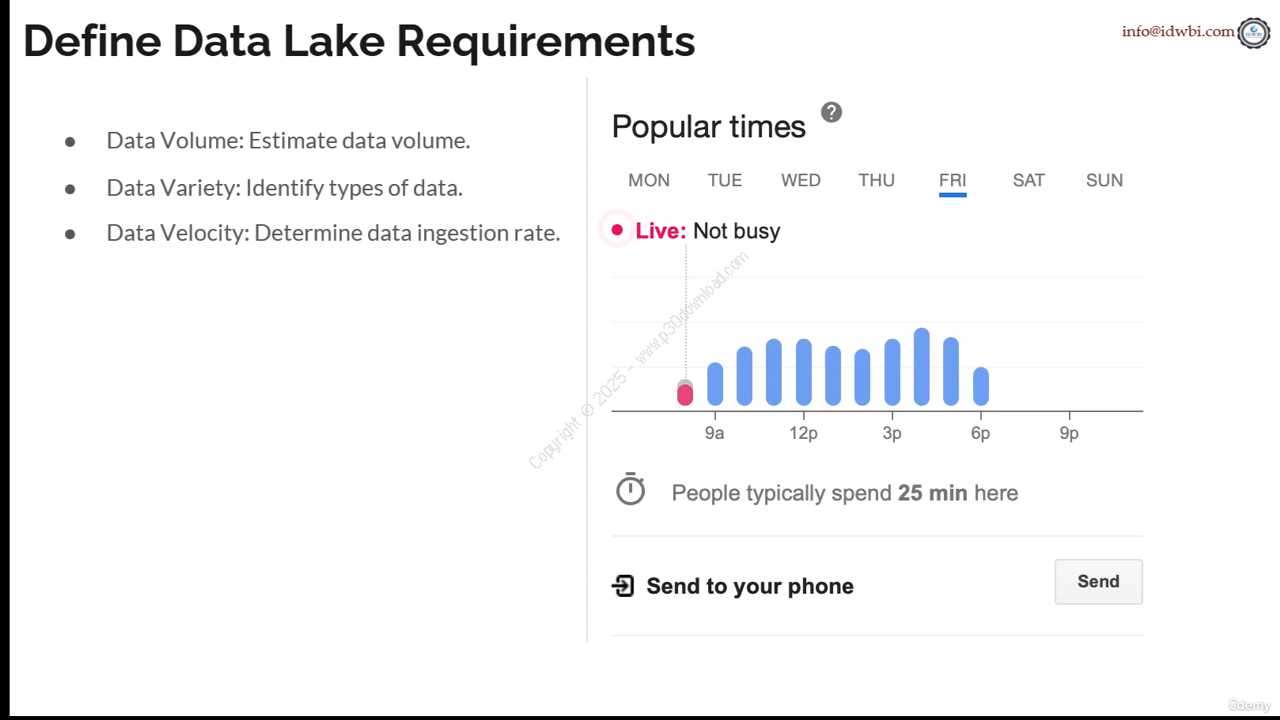The height and width of the screenshot is (720, 1280).
Task: Click the red Live indicator dot
Action: pos(617,230)
